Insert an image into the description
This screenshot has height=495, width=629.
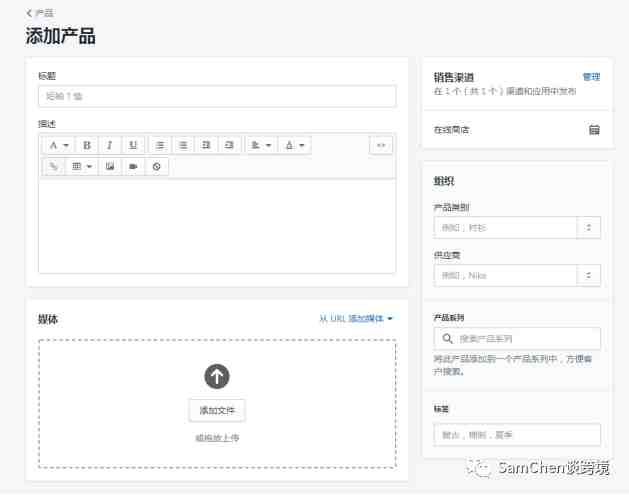pos(110,166)
